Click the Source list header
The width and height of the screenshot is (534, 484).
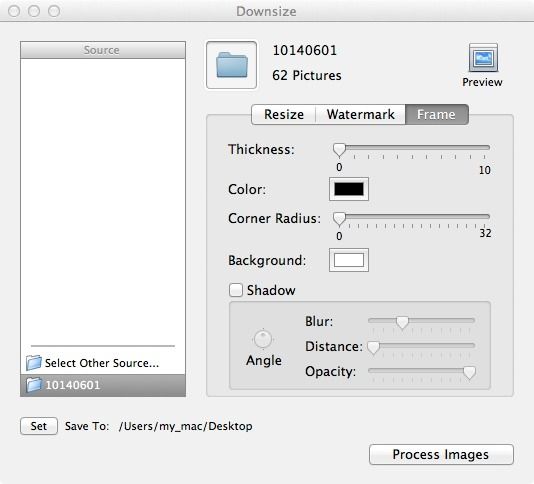coord(103,50)
